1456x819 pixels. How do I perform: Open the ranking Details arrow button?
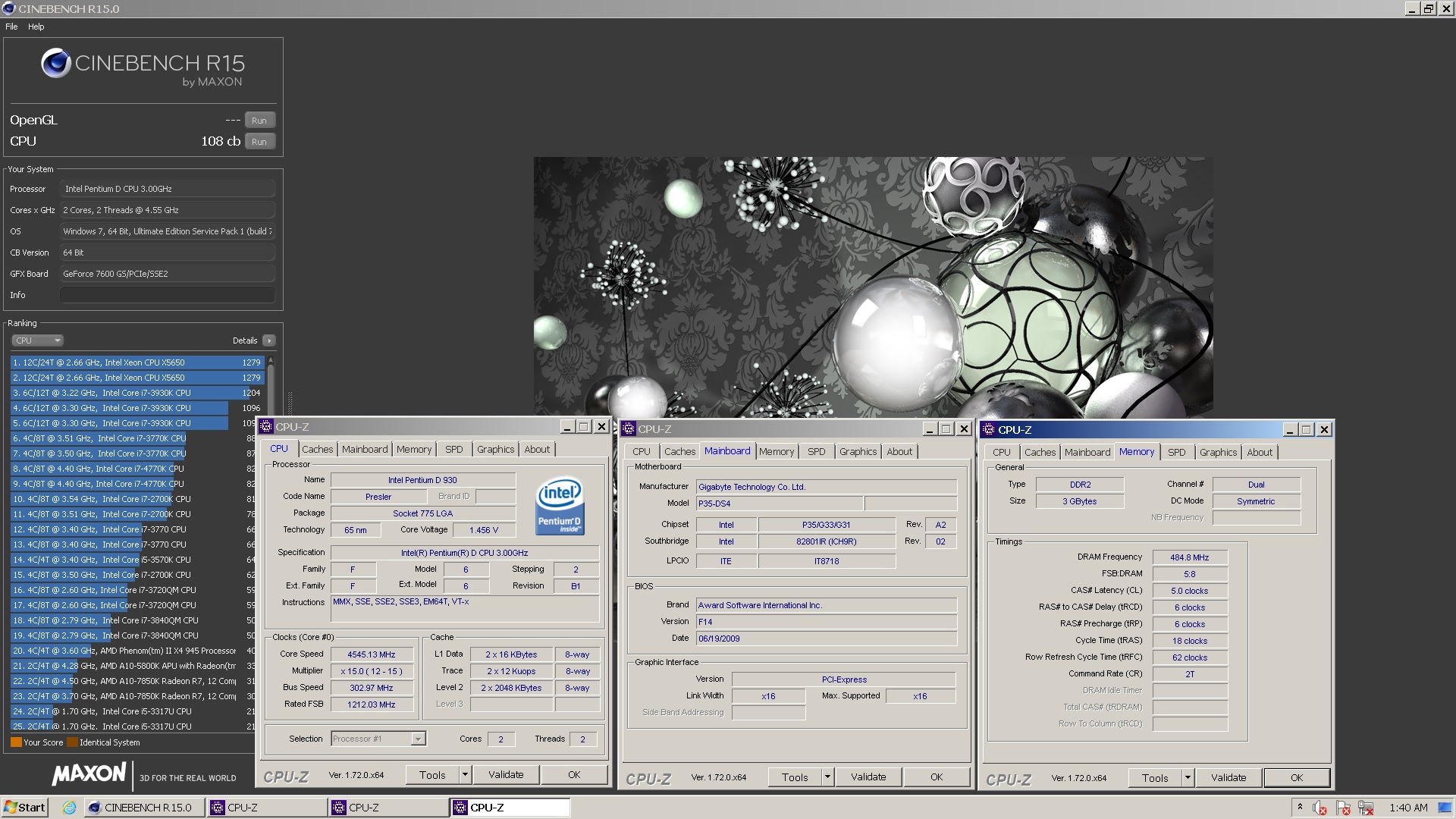coord(269,340)
